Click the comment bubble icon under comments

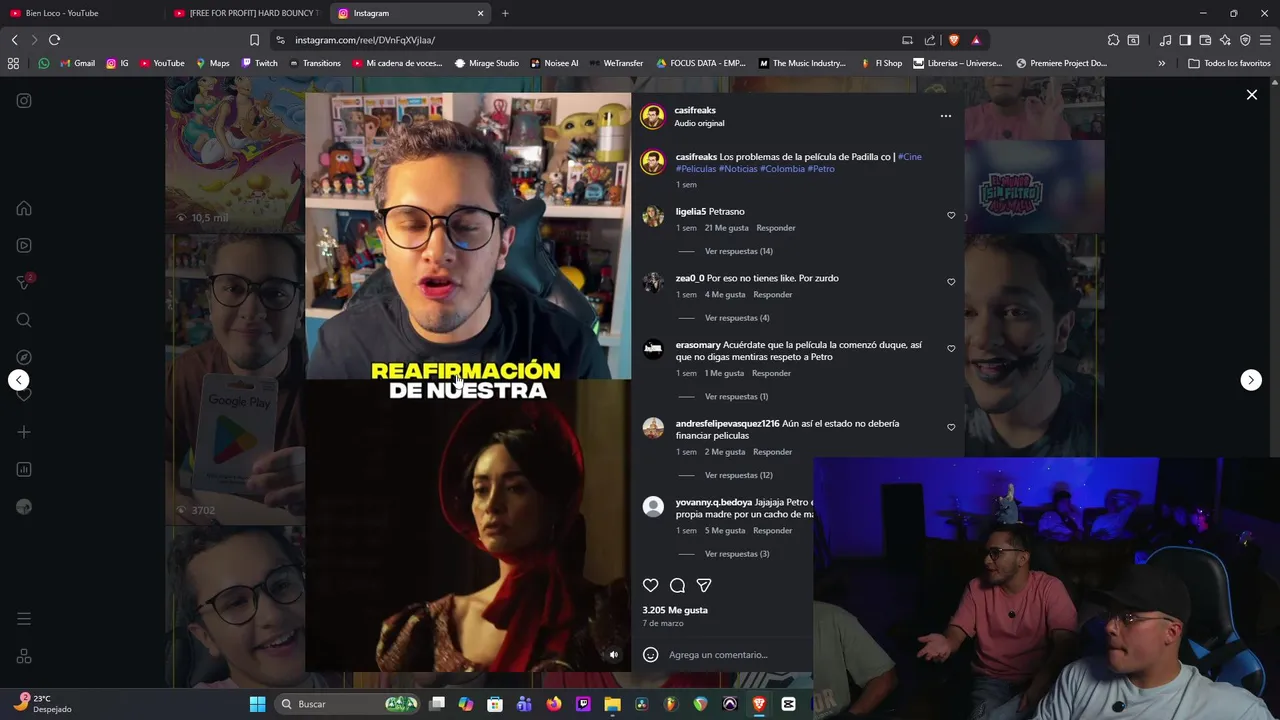point(677,585)
